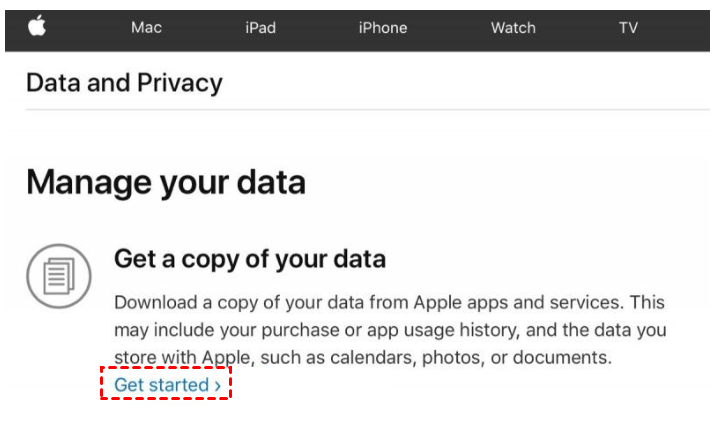Select the Get a copy of your data heading
The height and width of the screenshot is (424, 713).
250,259
